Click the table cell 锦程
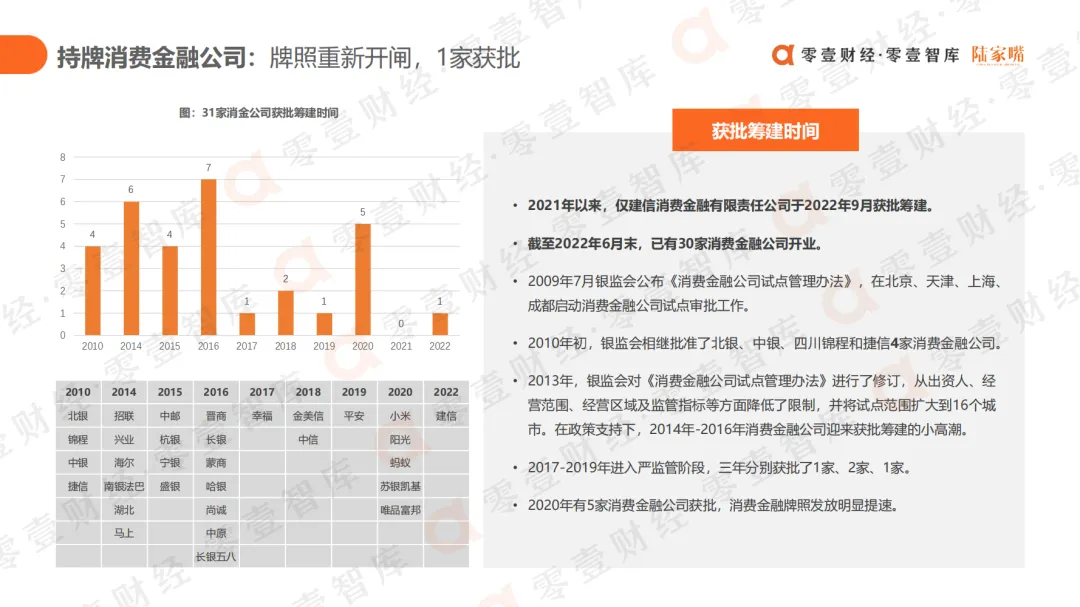The height and width of the screenshot is (607, 1080). [x=78, y=440]
